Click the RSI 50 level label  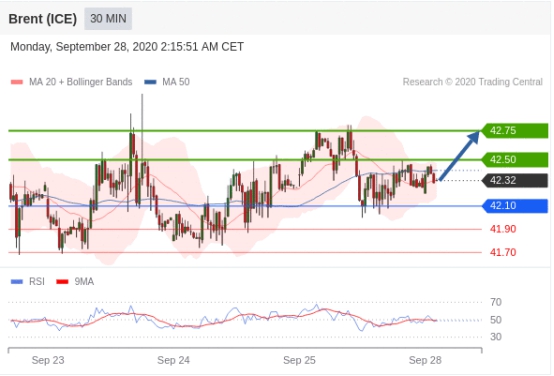[496, 320]
